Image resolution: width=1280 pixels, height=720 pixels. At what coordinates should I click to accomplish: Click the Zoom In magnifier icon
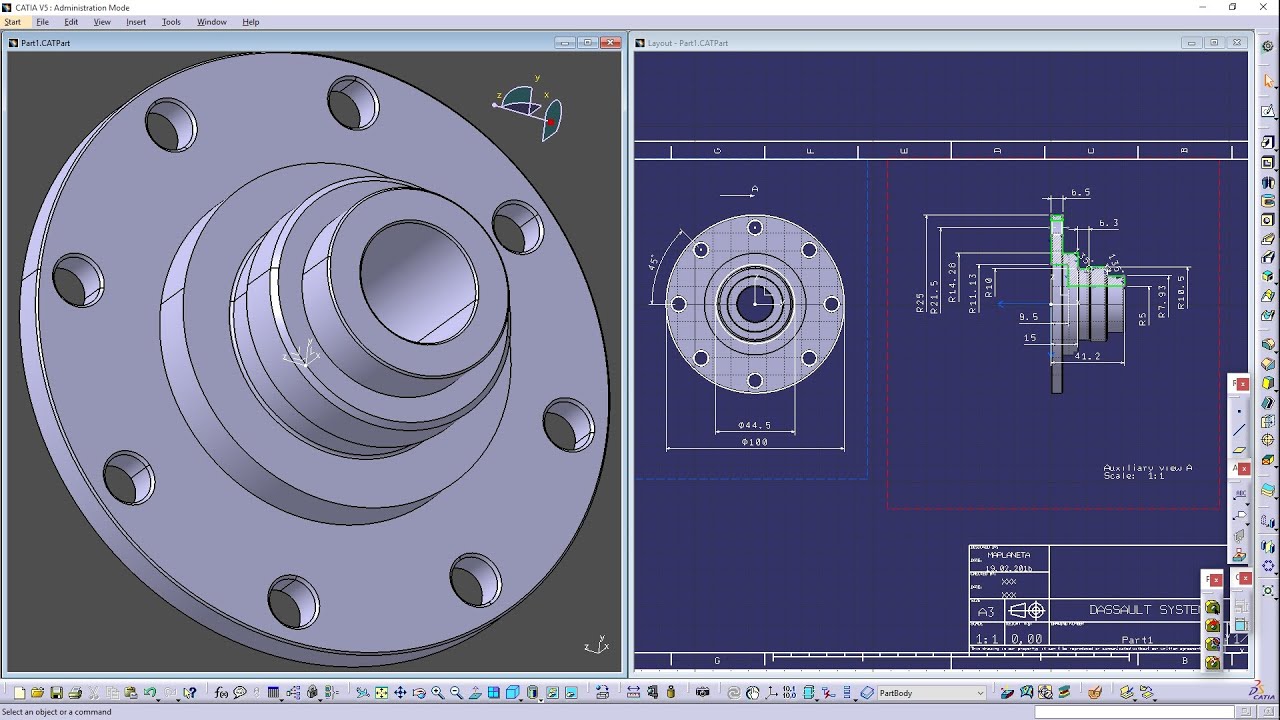[437, 692]
